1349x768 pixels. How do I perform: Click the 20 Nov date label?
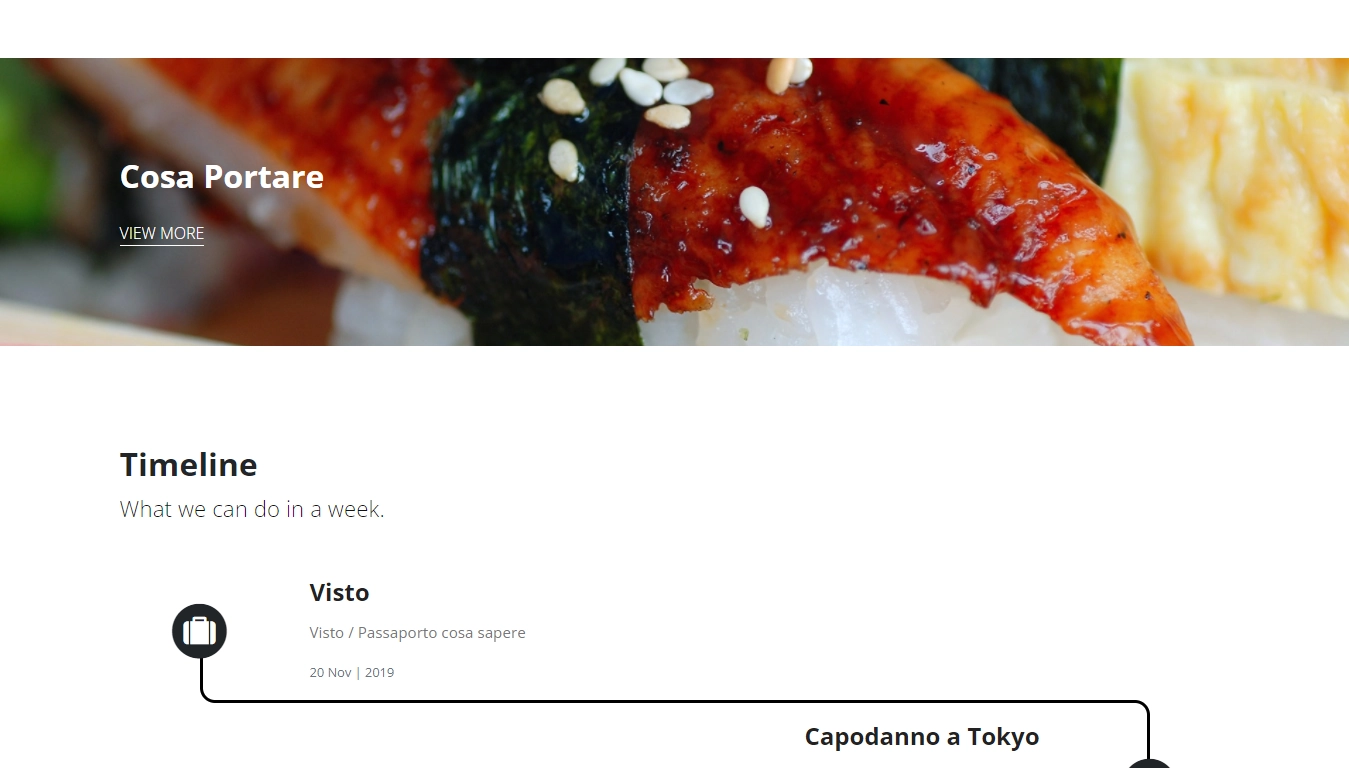pyautogui.click(x=330, y=673)
